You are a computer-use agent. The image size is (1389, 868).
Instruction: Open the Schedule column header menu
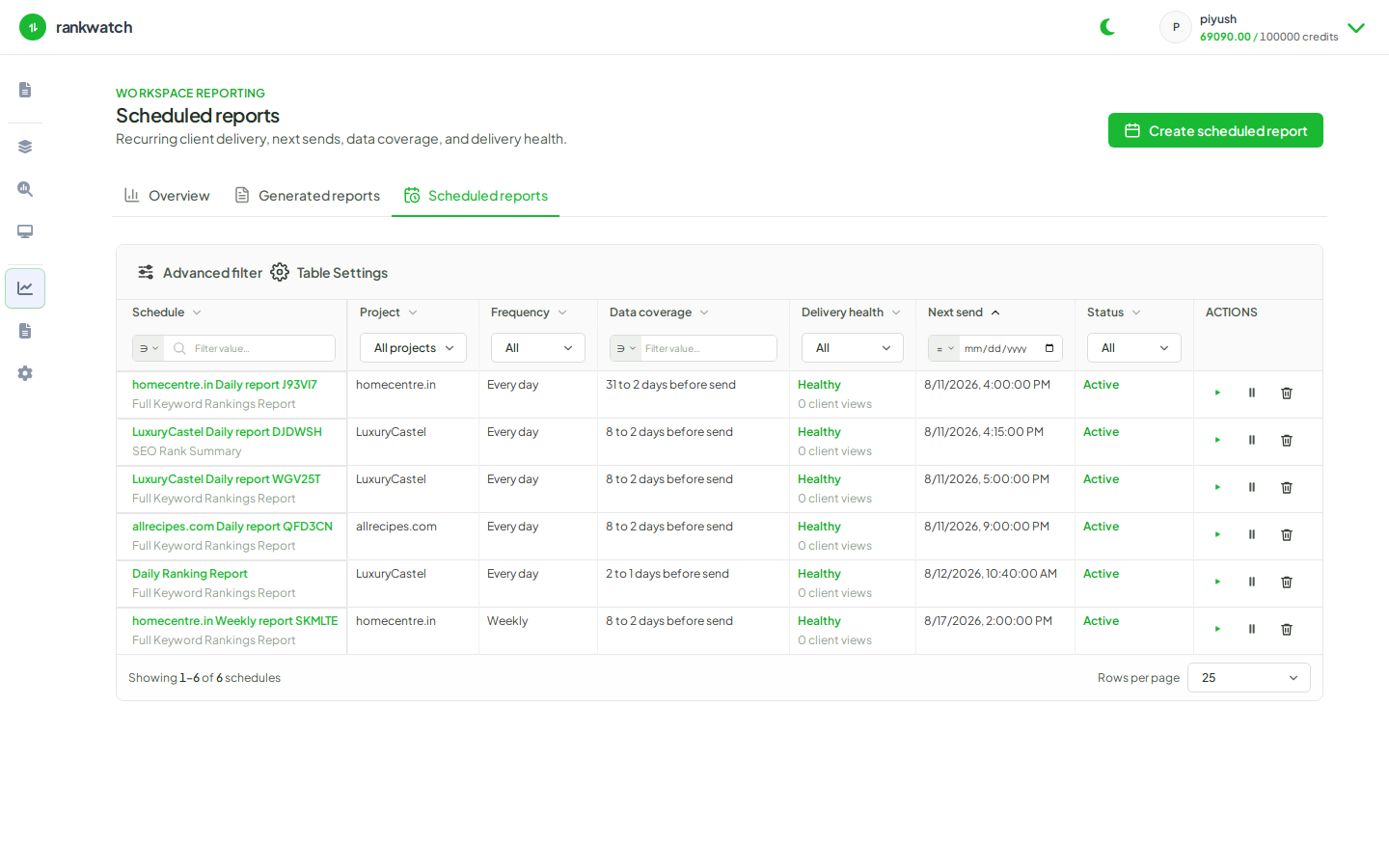[x=197, y=312]
